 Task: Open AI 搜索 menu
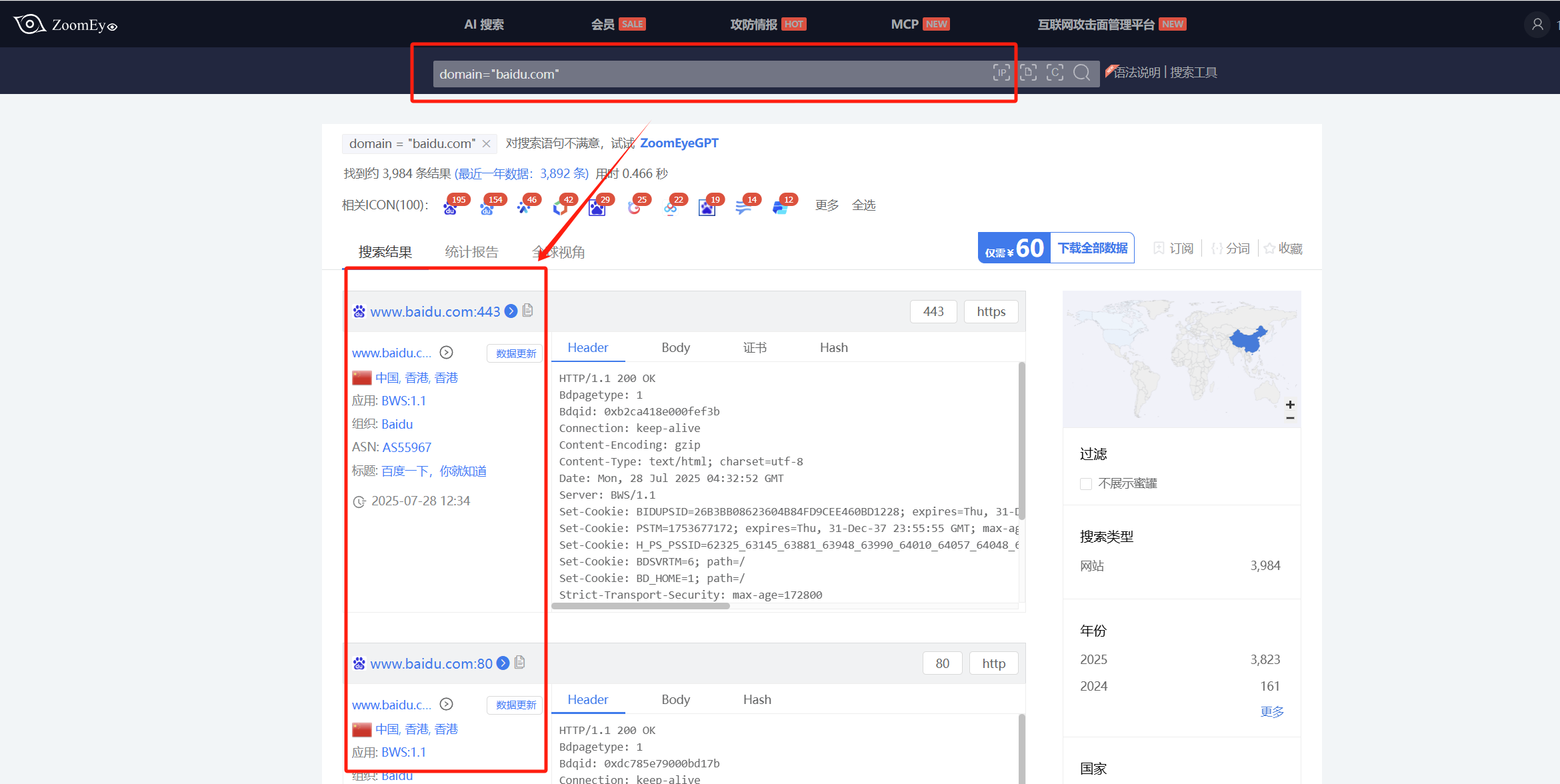click(x=484, y=25)
